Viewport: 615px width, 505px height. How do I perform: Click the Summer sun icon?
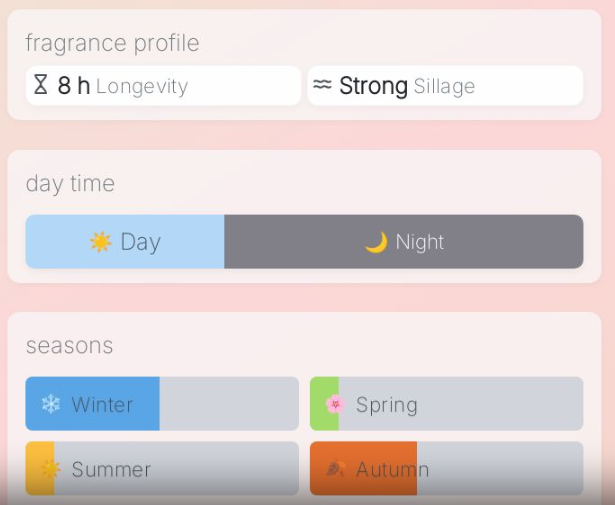tap(50, 469)
